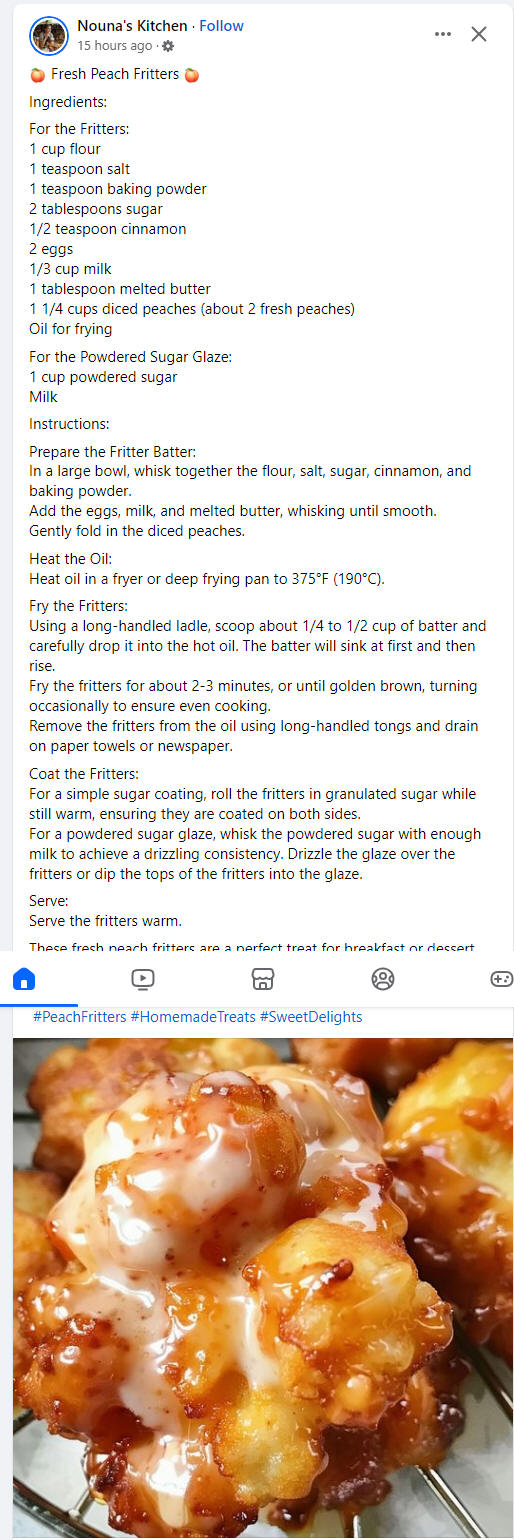Click the post audience gear icon

click(x=168, y=46)
